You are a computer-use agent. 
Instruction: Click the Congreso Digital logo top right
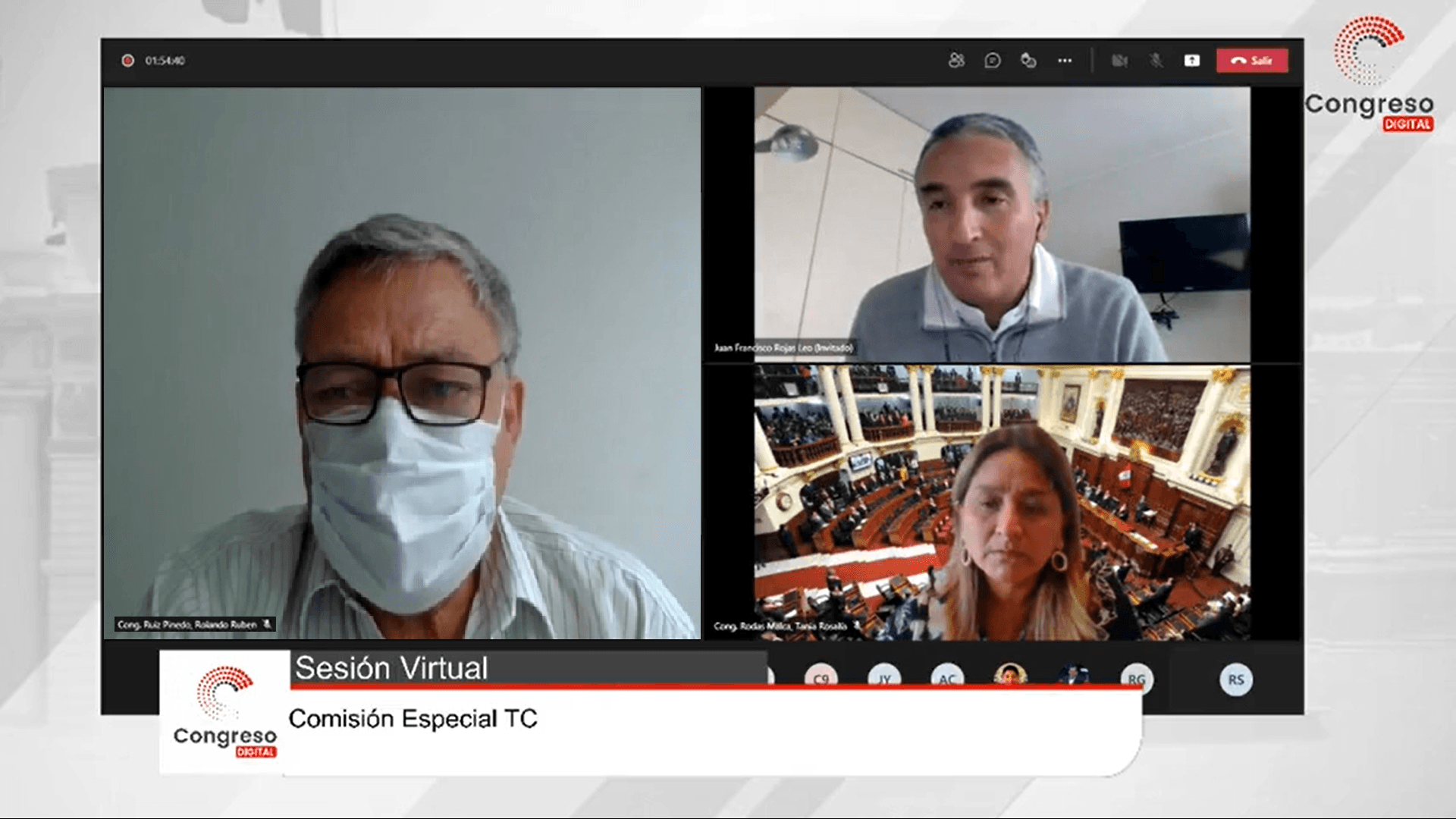(1370, 74)
